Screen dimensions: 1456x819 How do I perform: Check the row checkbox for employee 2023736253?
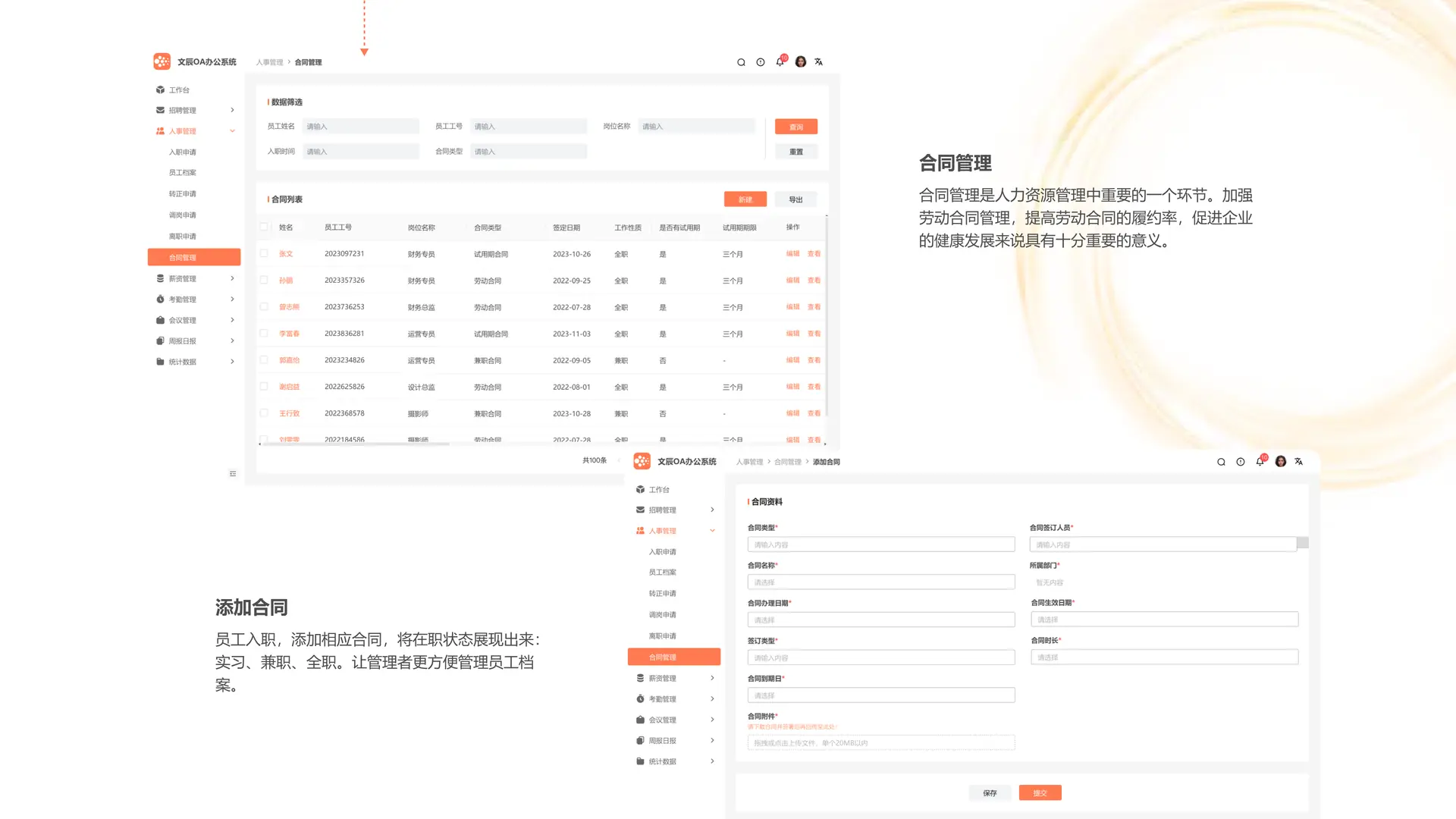[264, 306]
